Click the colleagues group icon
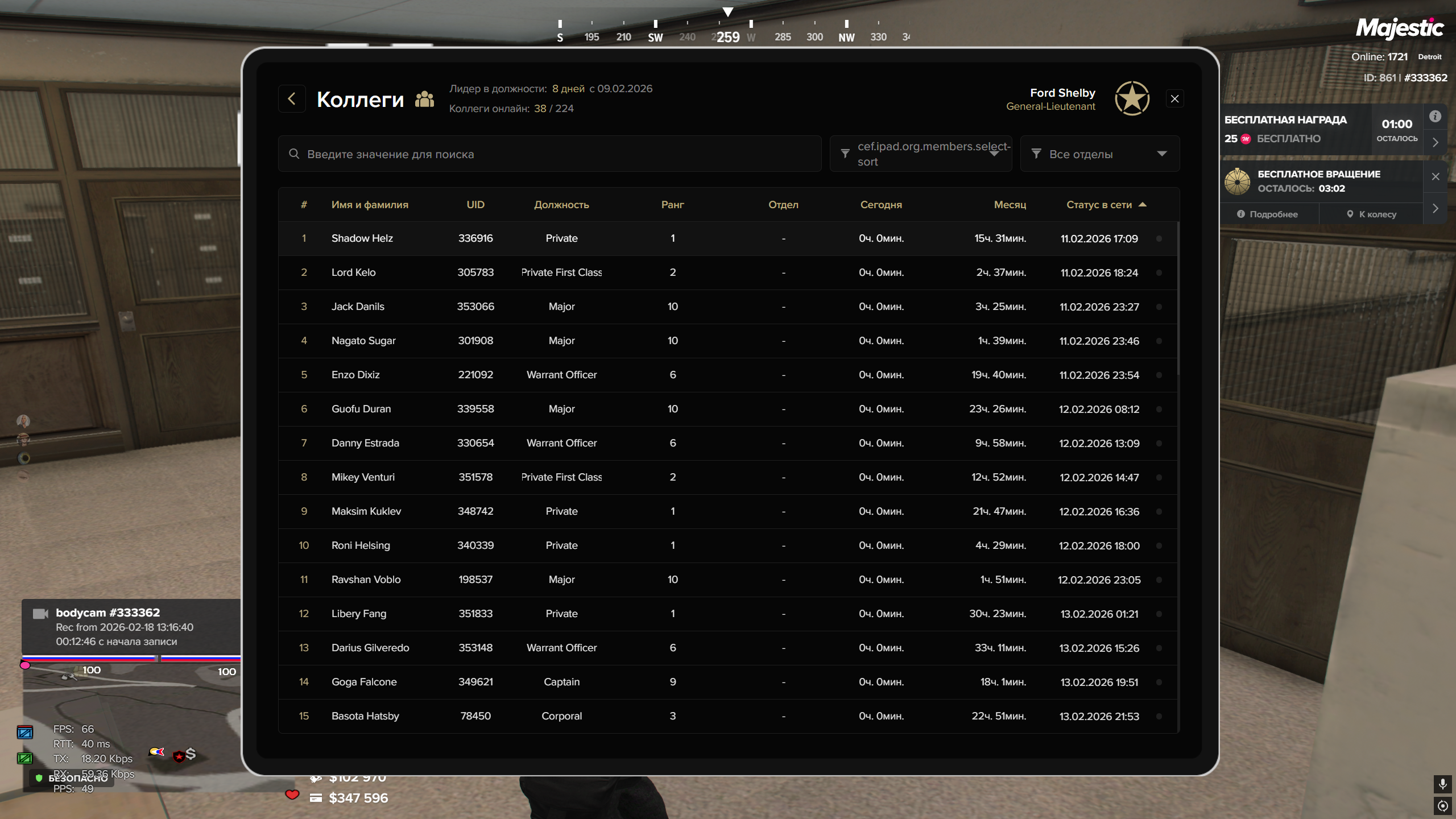 click(424, 100)
